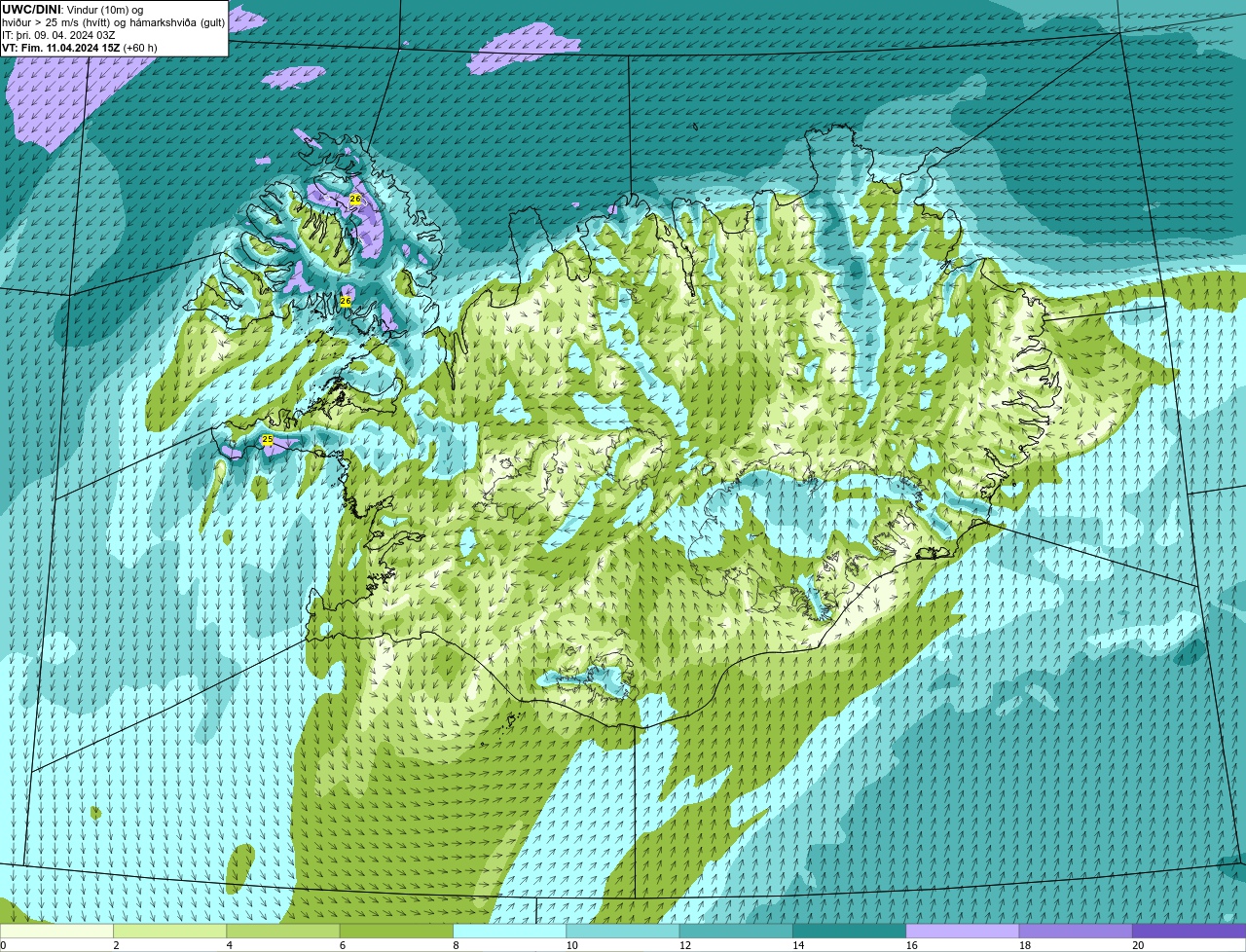Click the 10–12 m/s aqua legend swatch
This screenshot has width=1246, height=952.
(x=623, y=931)
